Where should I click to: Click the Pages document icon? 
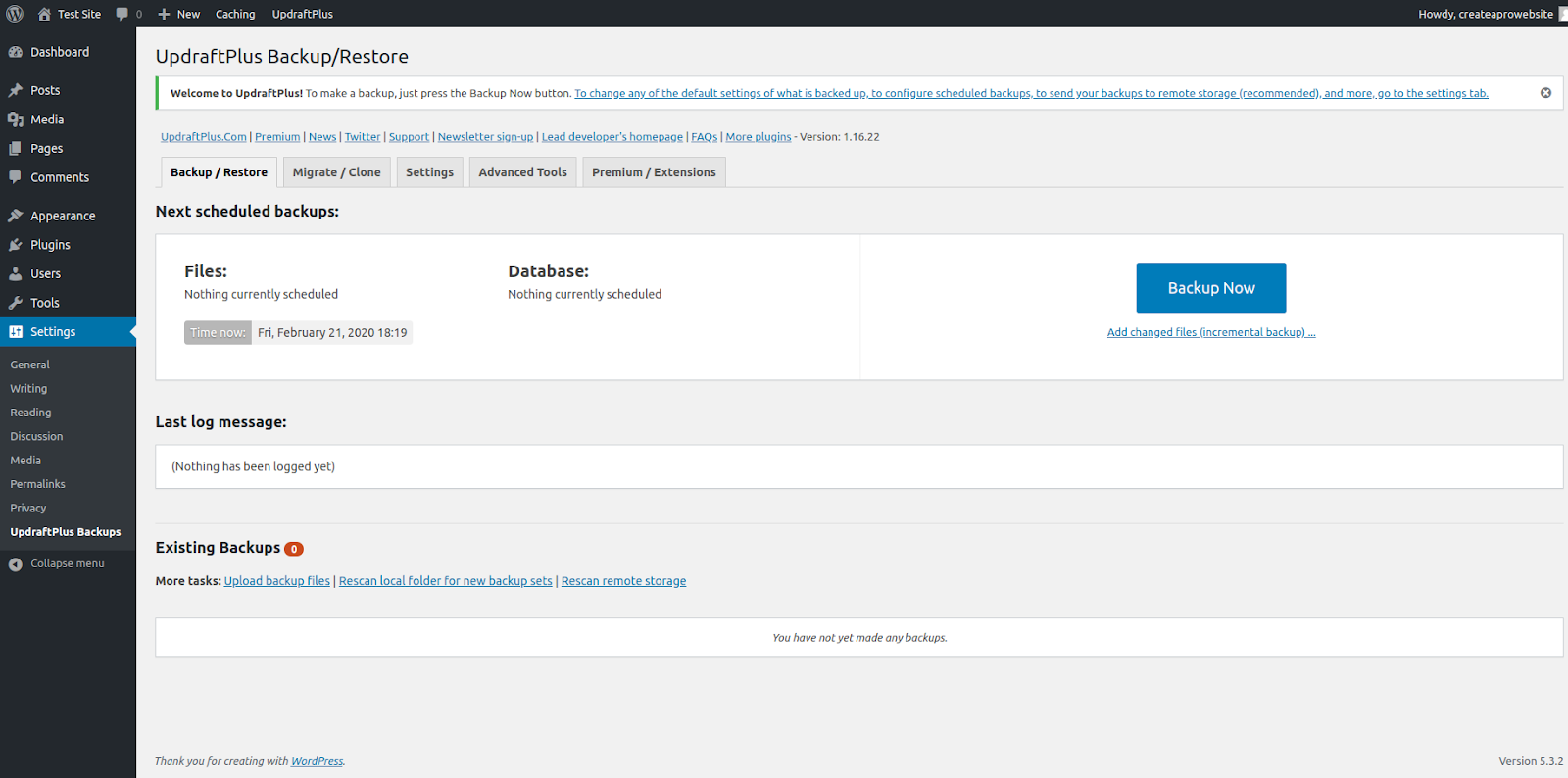(16, 149)
